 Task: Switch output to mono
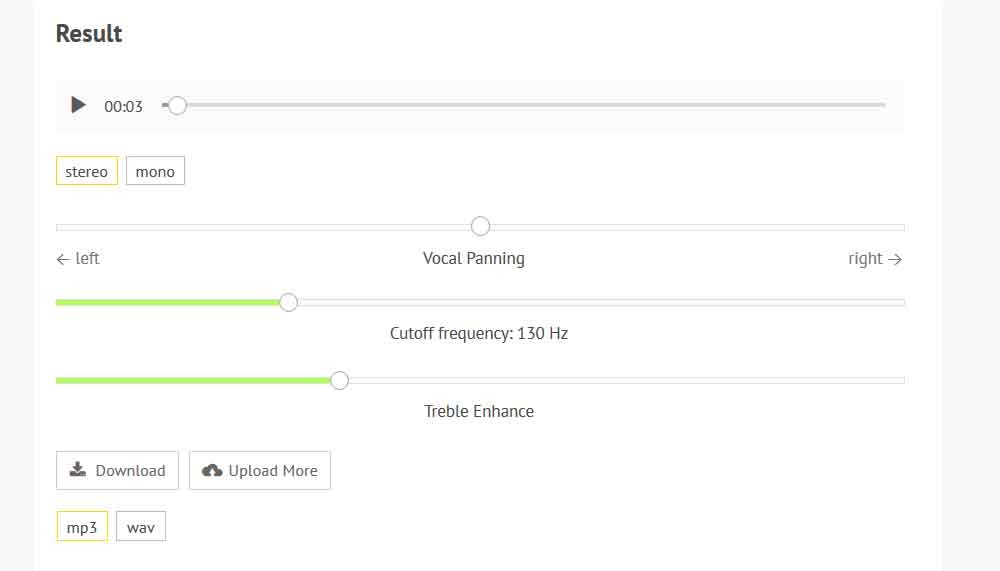click(x=155, y=171)
